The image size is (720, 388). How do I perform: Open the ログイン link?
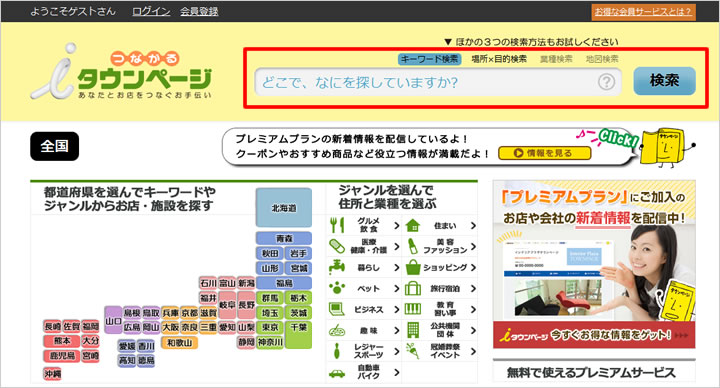151,11
